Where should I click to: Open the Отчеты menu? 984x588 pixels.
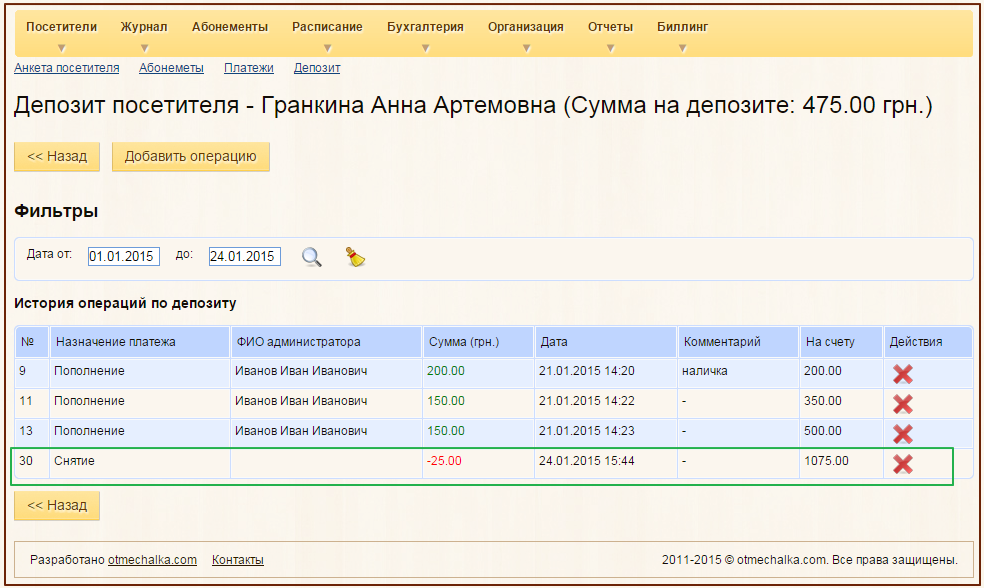[x=610, y=27]
